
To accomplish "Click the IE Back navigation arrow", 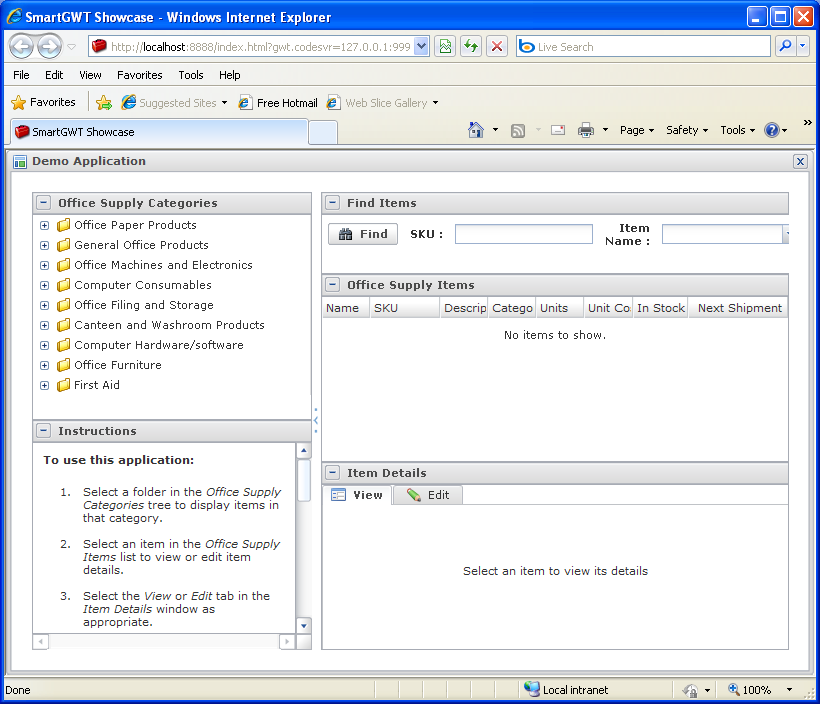I will coord(21,47).
